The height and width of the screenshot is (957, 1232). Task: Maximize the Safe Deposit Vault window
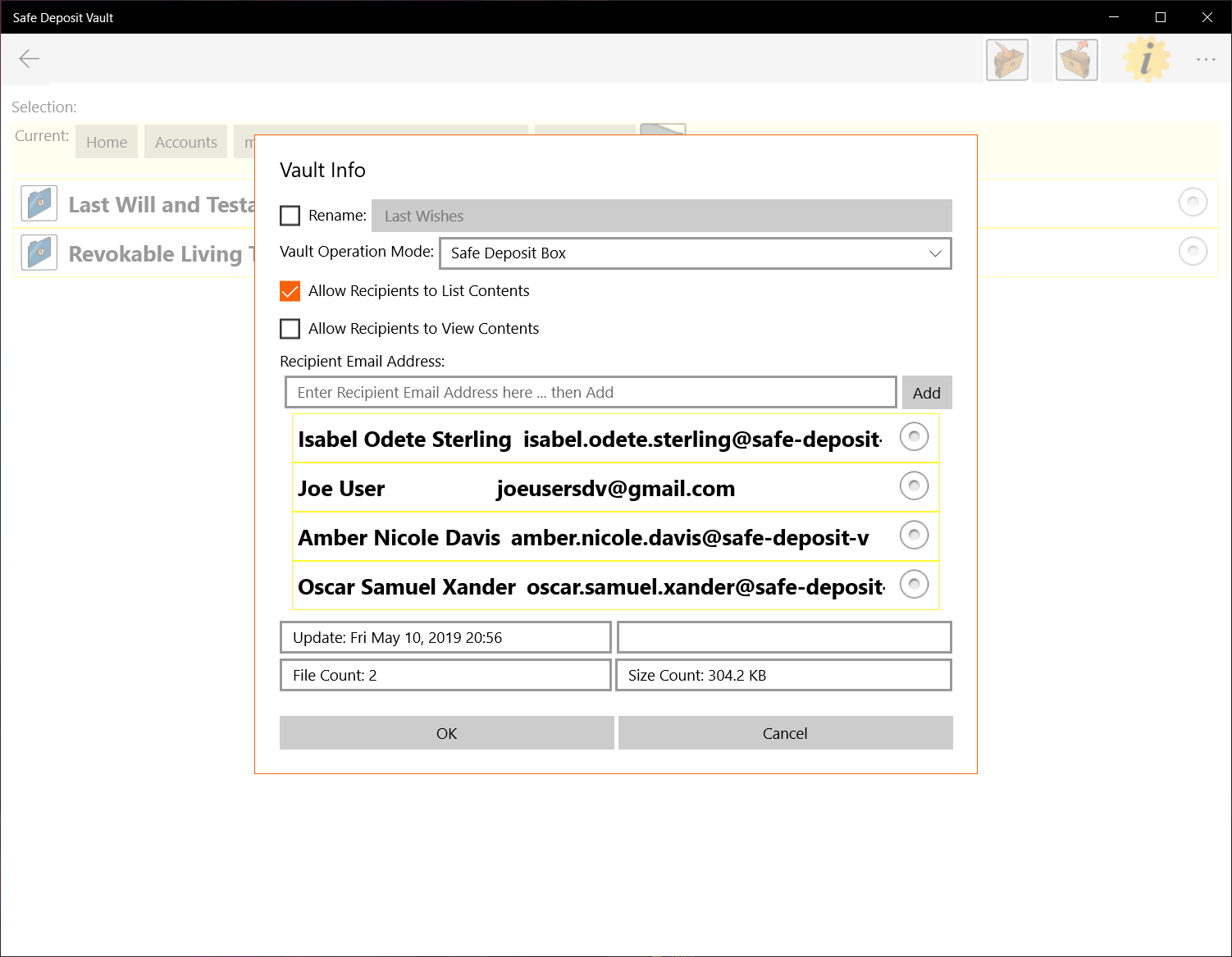point(1161,17)
